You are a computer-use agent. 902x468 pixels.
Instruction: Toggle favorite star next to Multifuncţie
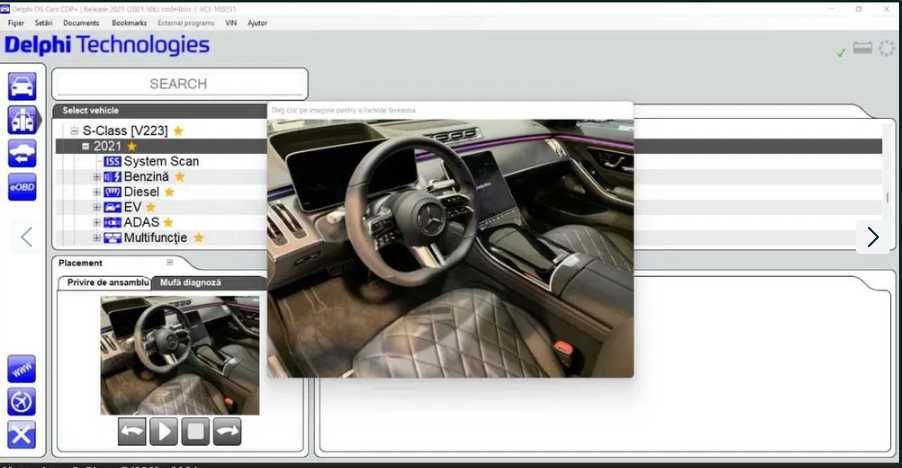(x=198, y=237)
